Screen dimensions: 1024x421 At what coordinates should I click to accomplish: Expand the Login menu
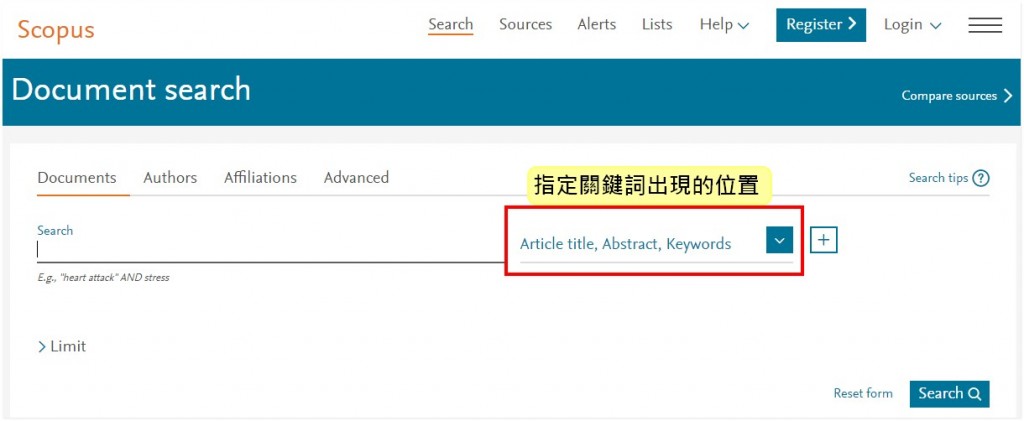pos(912,25)
